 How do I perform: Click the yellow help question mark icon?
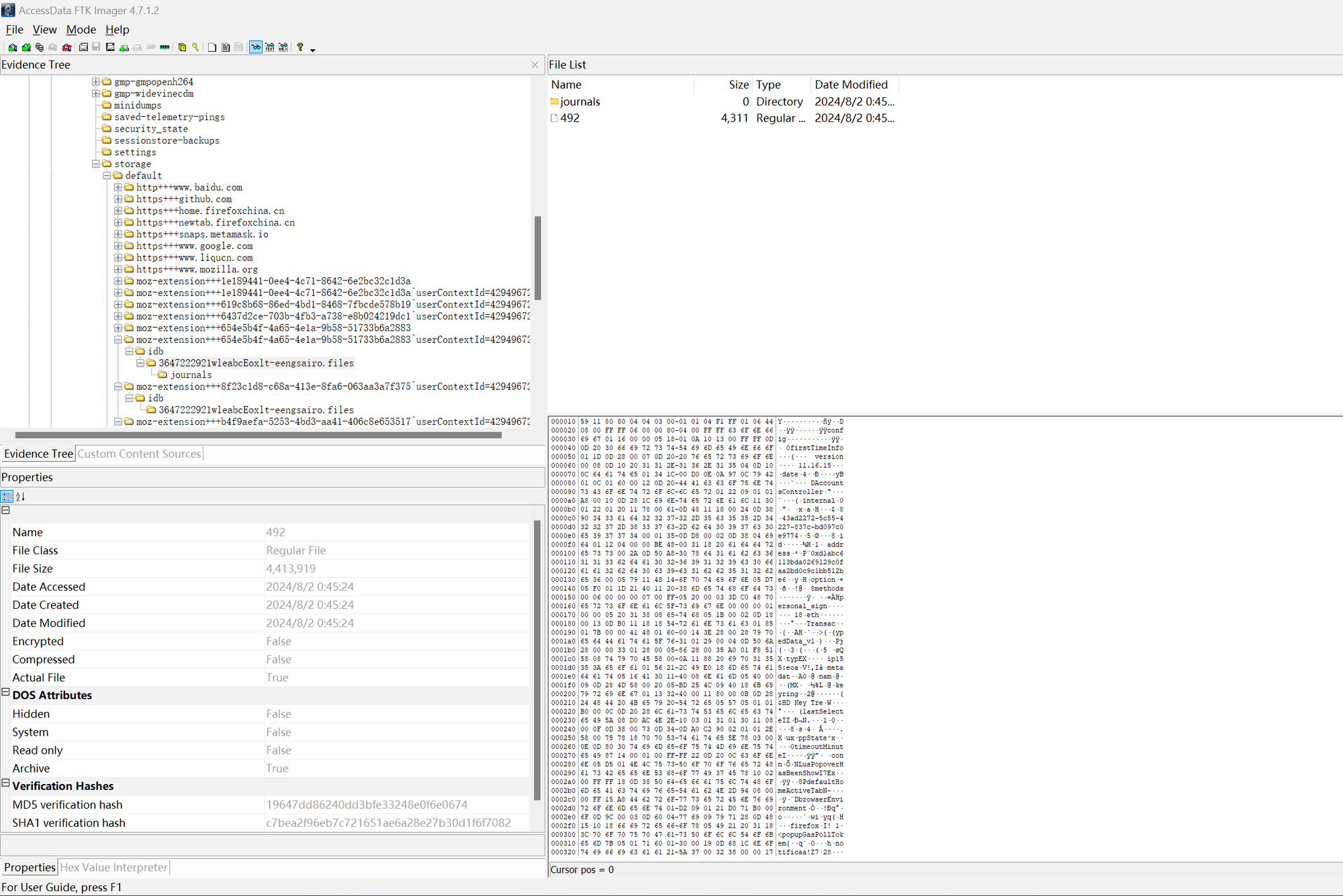(x=300, y=48)
